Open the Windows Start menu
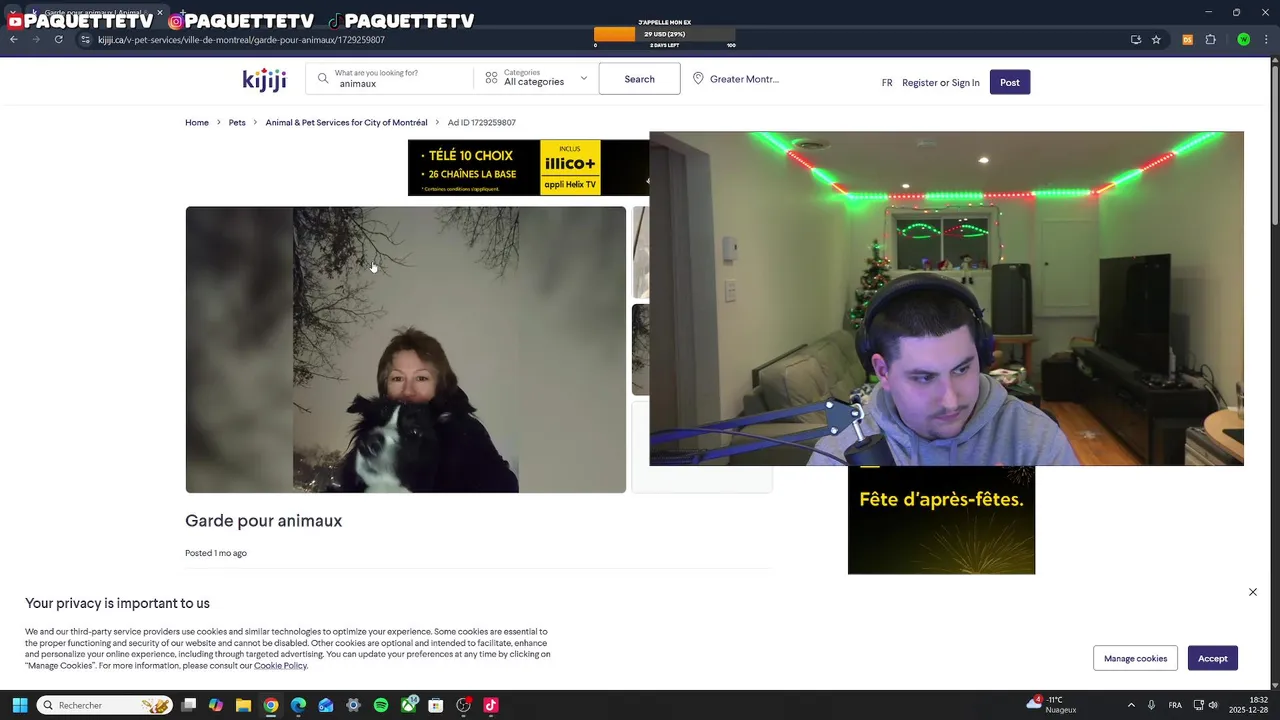Viewport: 1280px width, 720px height. click(x=19, y=705)
